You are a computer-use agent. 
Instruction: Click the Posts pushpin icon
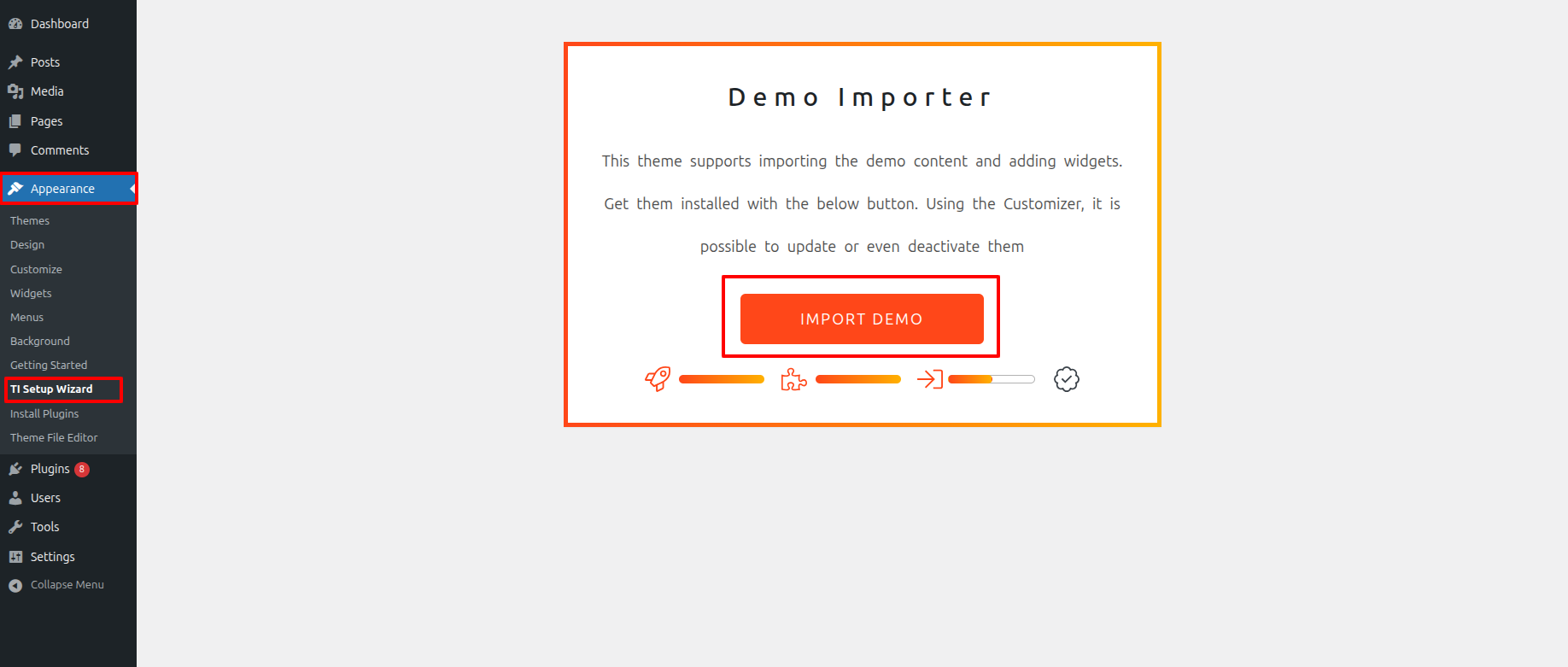[15, 62]
